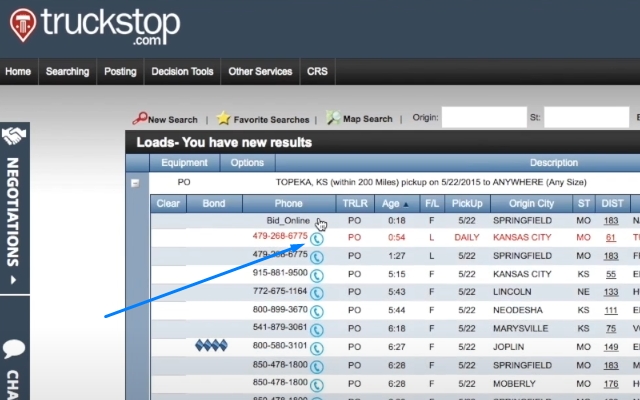Viewport: 640px width, 400px height.
Task: Click the Description column header
Action: (x=553, y=163)
